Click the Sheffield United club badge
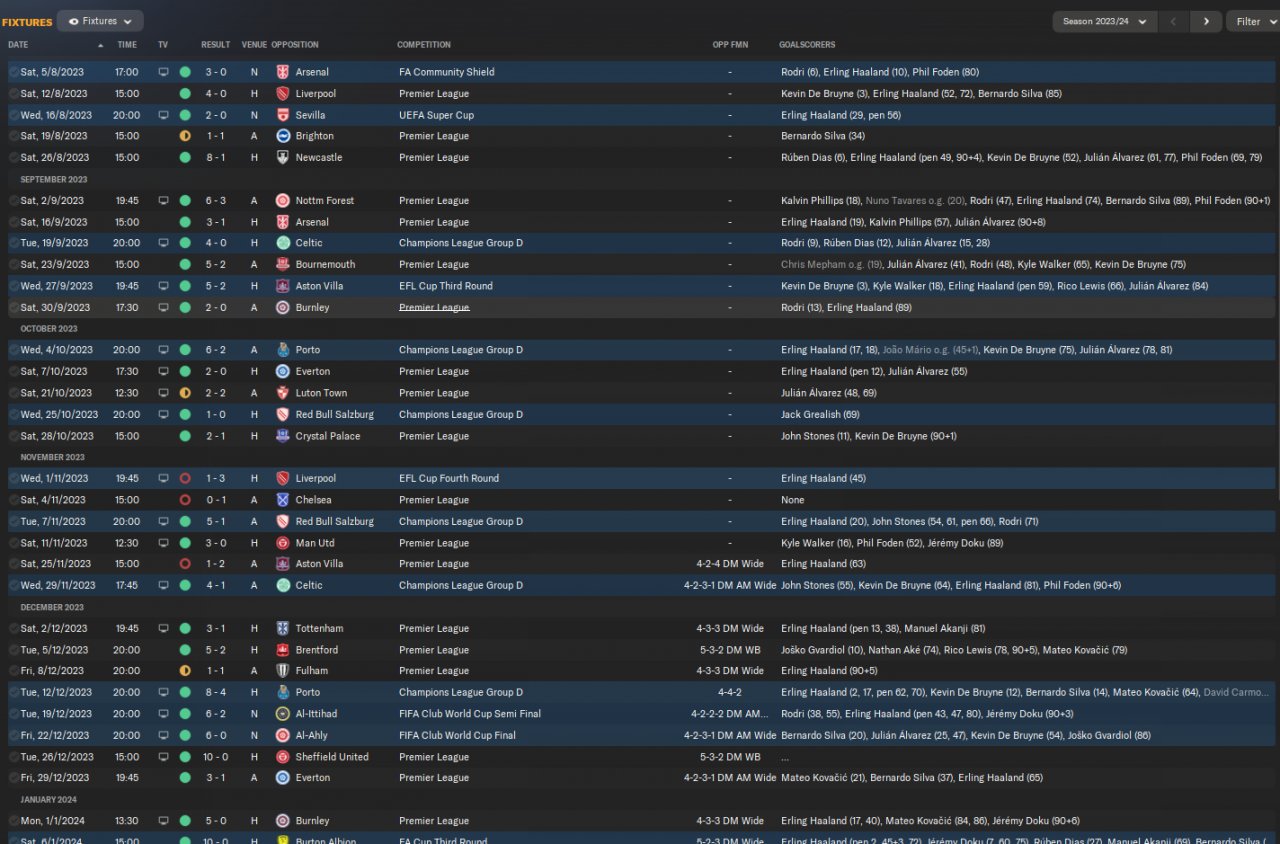 click(x=283, y=757)
